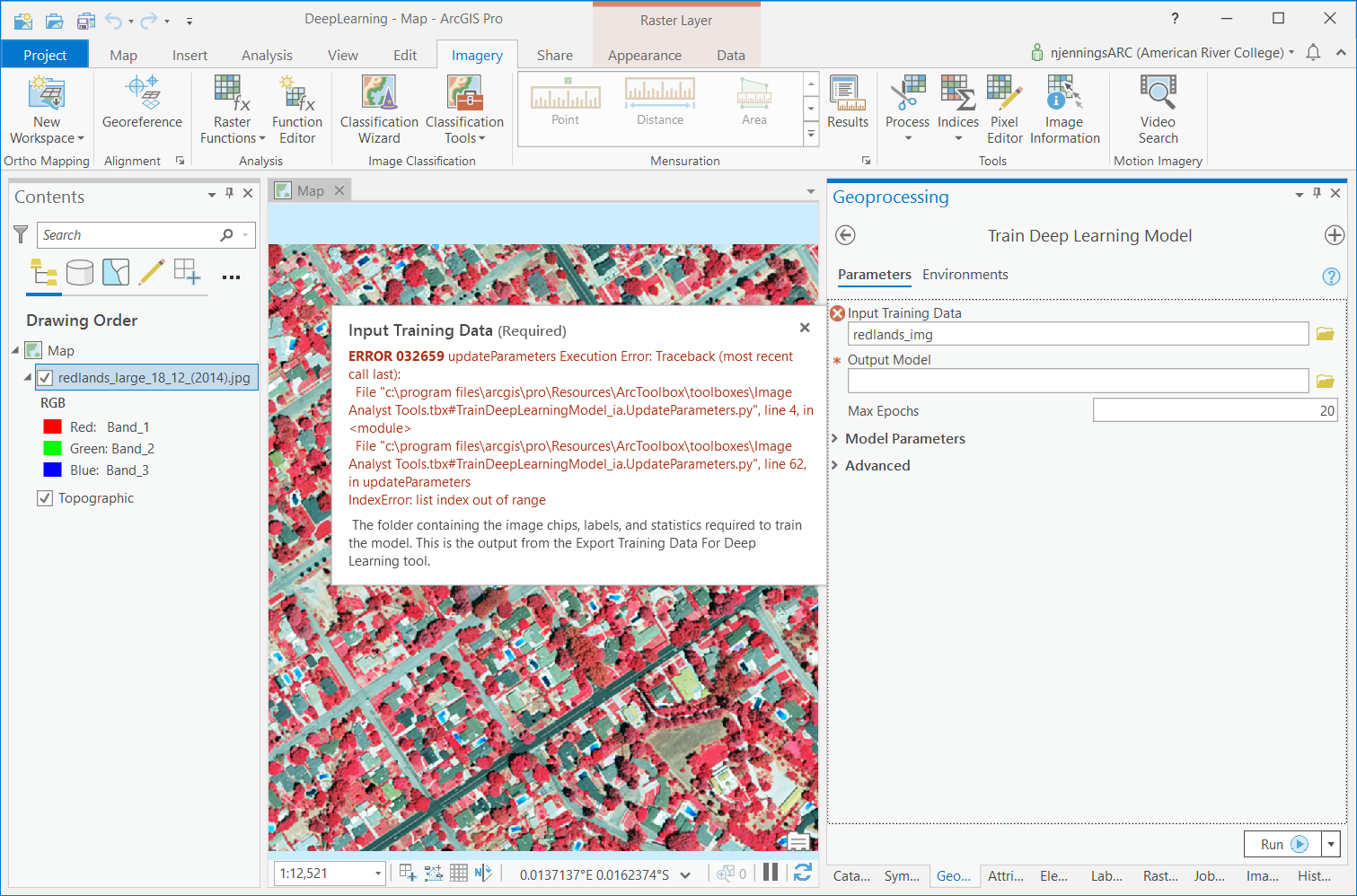
Task: Open the Indices menu
Action: coord(958,110)
